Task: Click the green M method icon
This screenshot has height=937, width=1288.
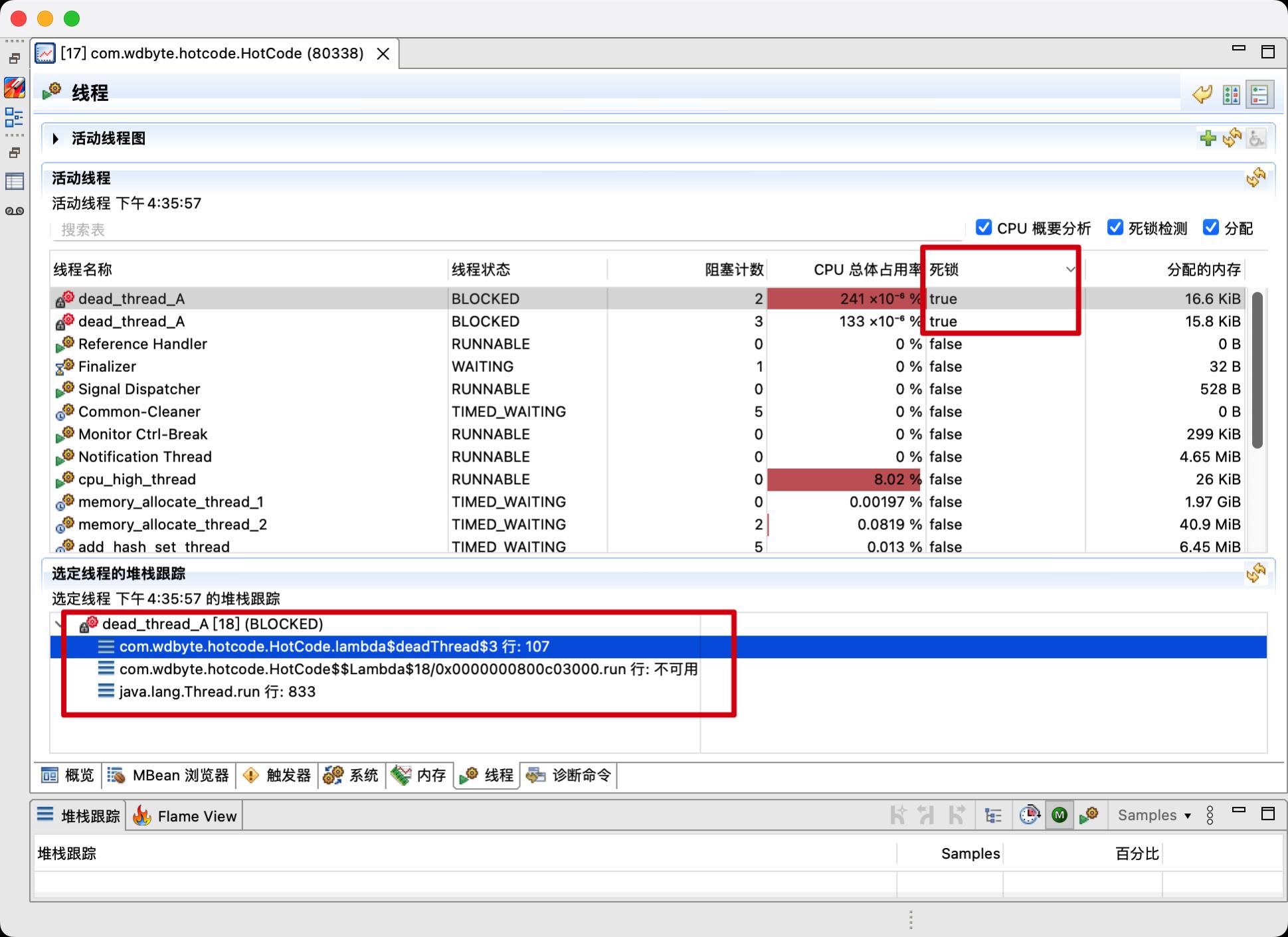Action: [1059, 815]
